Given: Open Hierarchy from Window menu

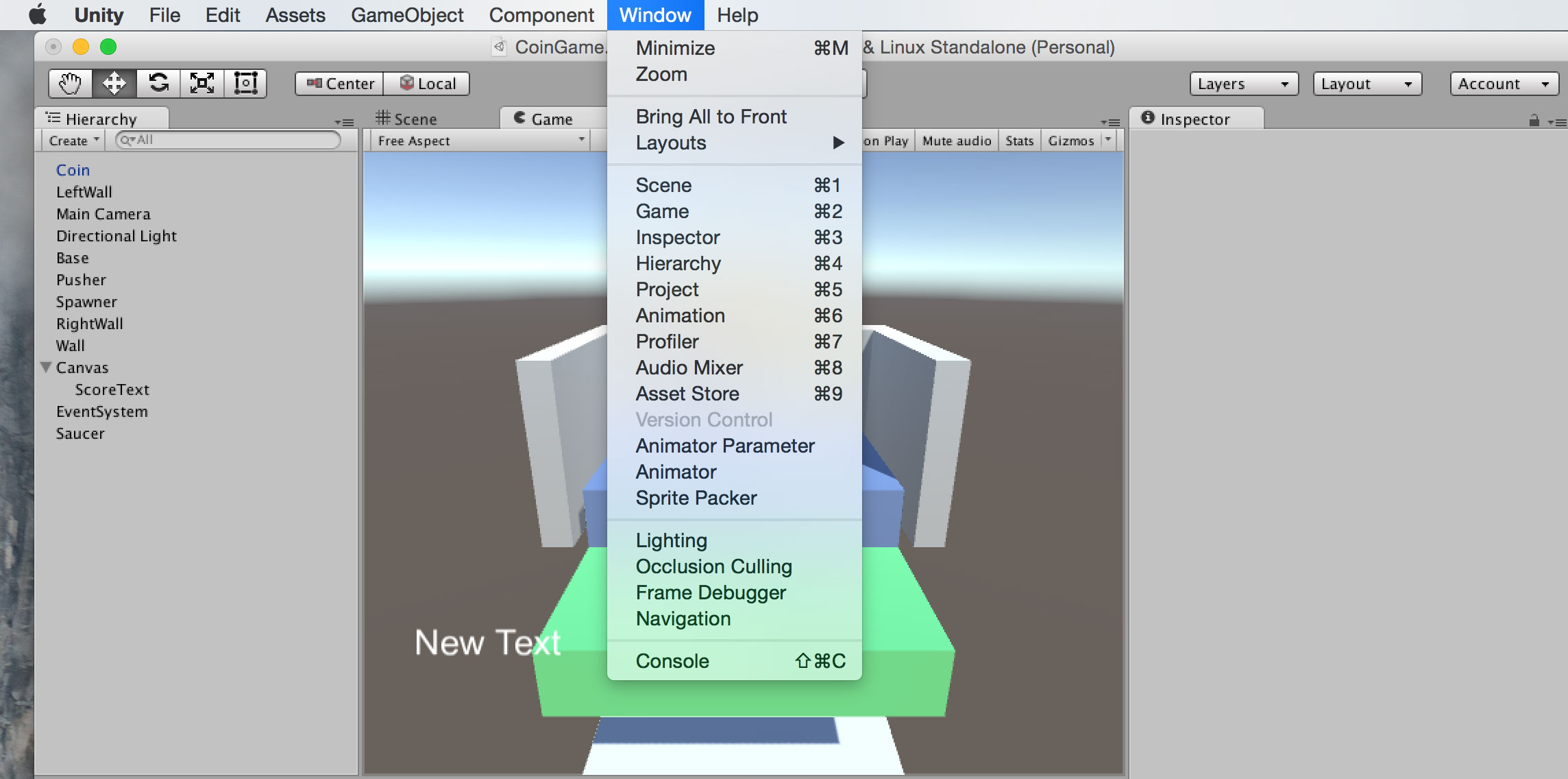Looking at the screenshot, I should pos(734,263).
